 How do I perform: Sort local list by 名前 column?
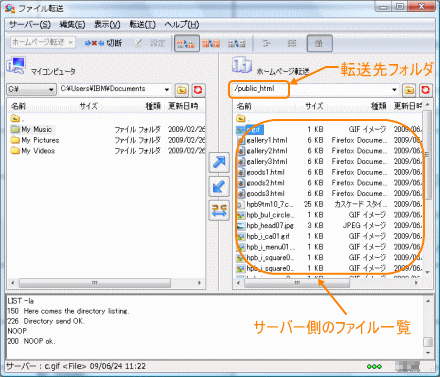point(18,106)
